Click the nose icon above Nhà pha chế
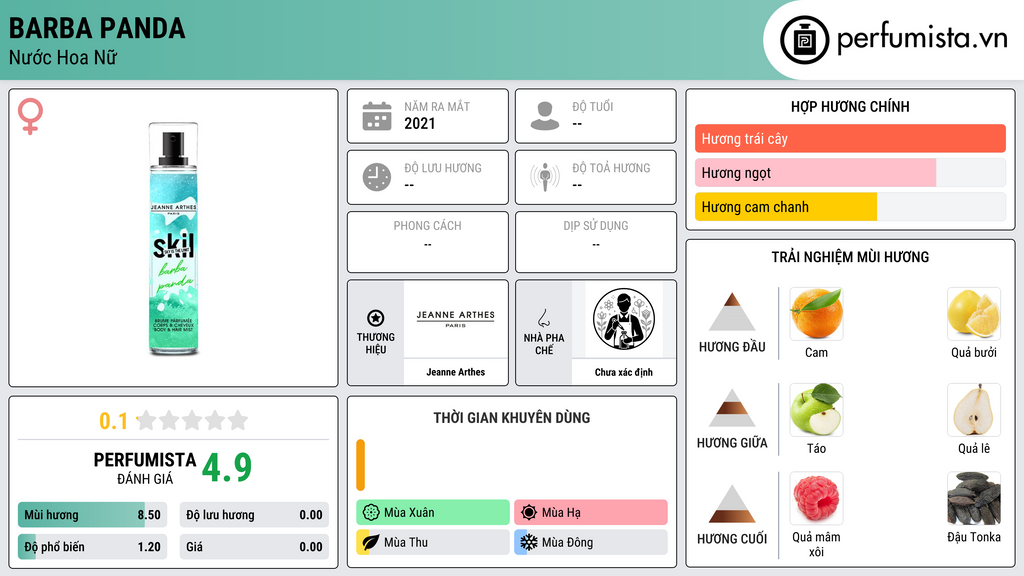This screenshot has width=1024, height=576. pyautogui.click(x=543, y=318)
